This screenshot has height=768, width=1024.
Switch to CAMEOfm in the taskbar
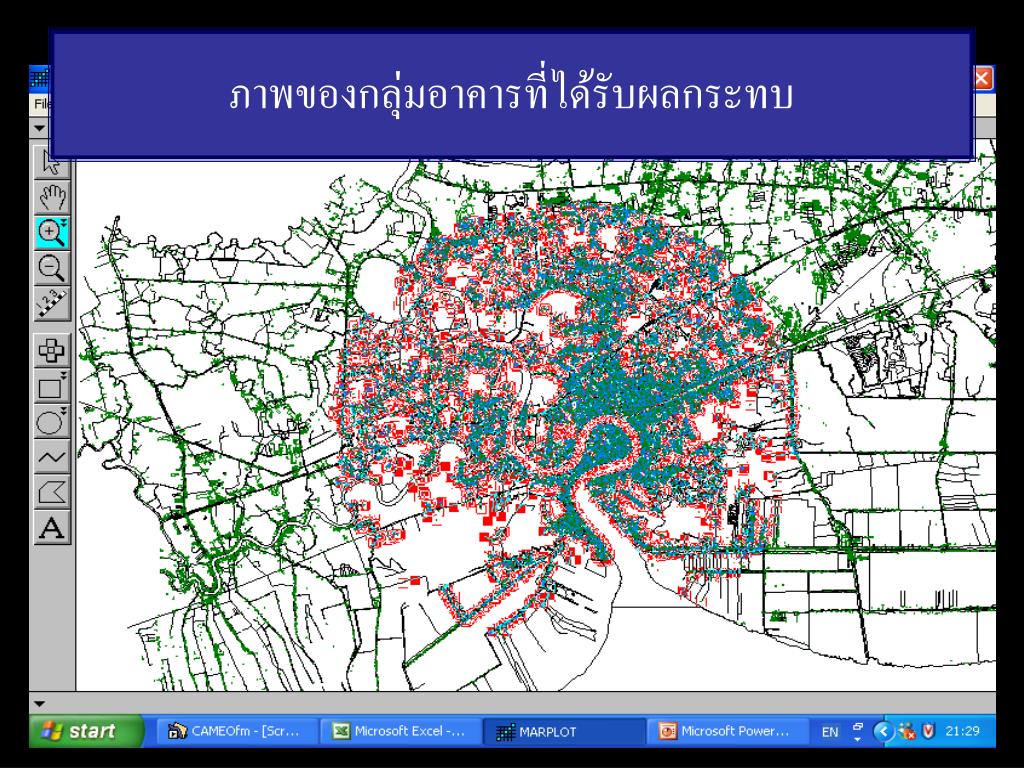(236, 731)
